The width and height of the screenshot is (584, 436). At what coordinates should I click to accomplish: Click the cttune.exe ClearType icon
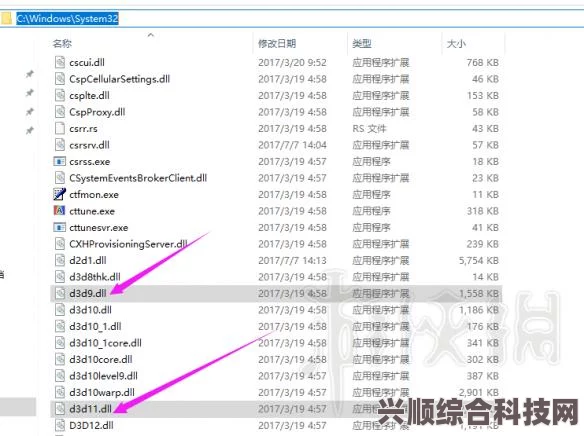point(60,211)
